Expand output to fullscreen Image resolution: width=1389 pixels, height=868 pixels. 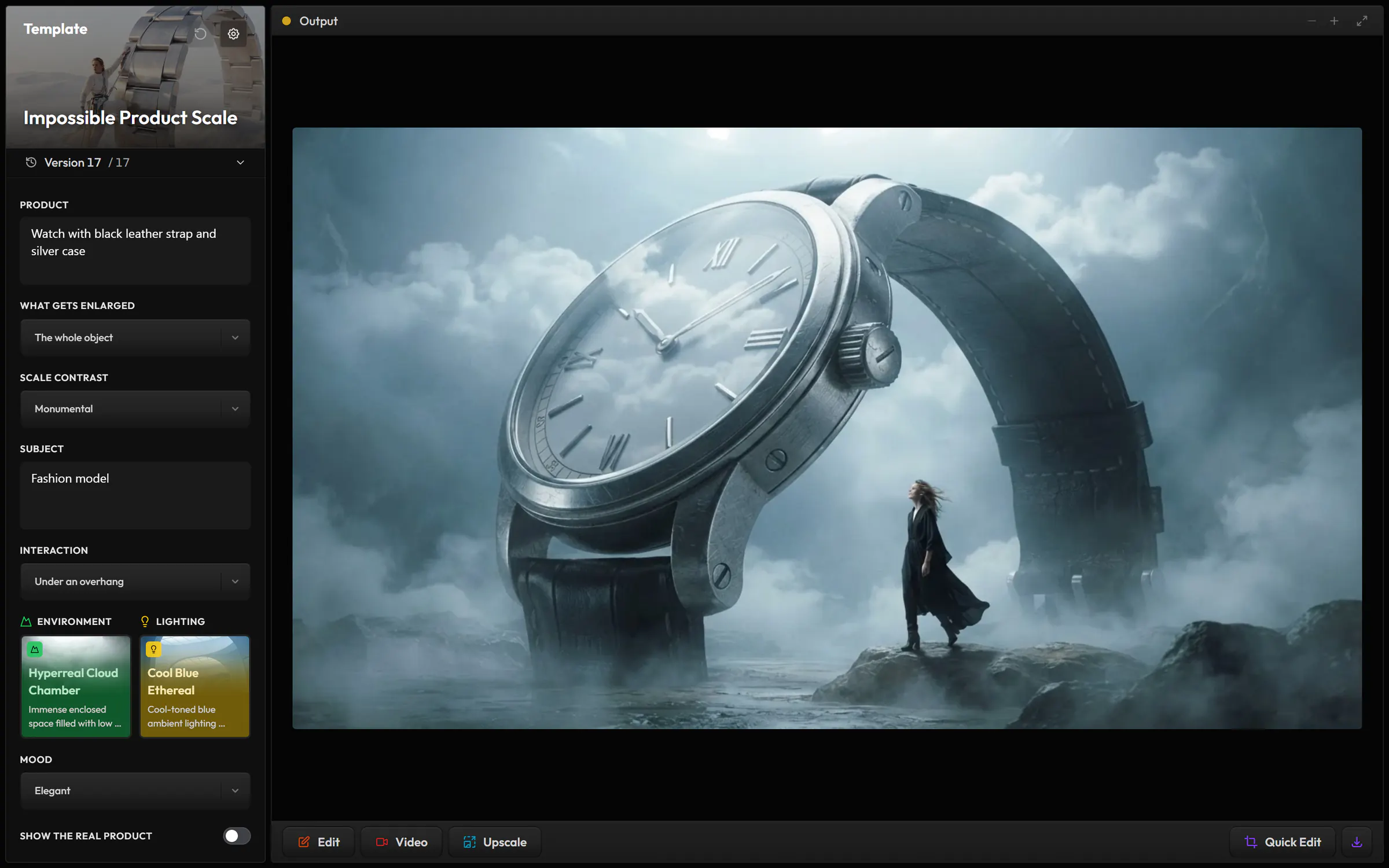(x=1362, y=21)
